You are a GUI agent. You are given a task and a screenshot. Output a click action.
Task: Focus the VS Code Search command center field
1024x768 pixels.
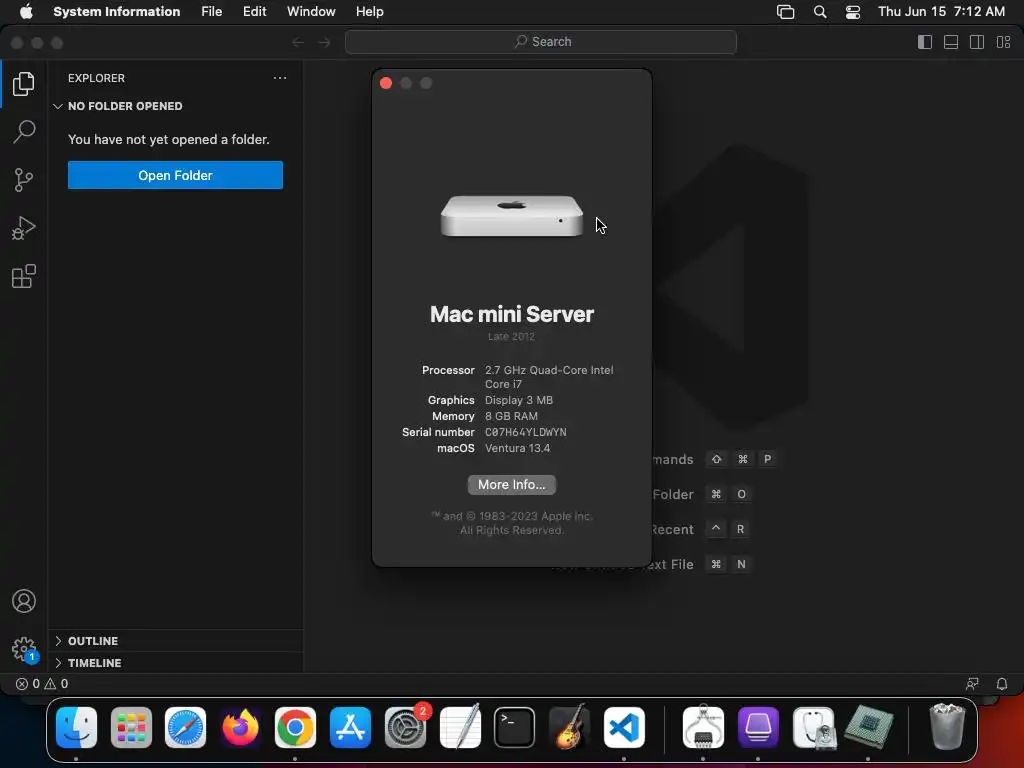541,42
